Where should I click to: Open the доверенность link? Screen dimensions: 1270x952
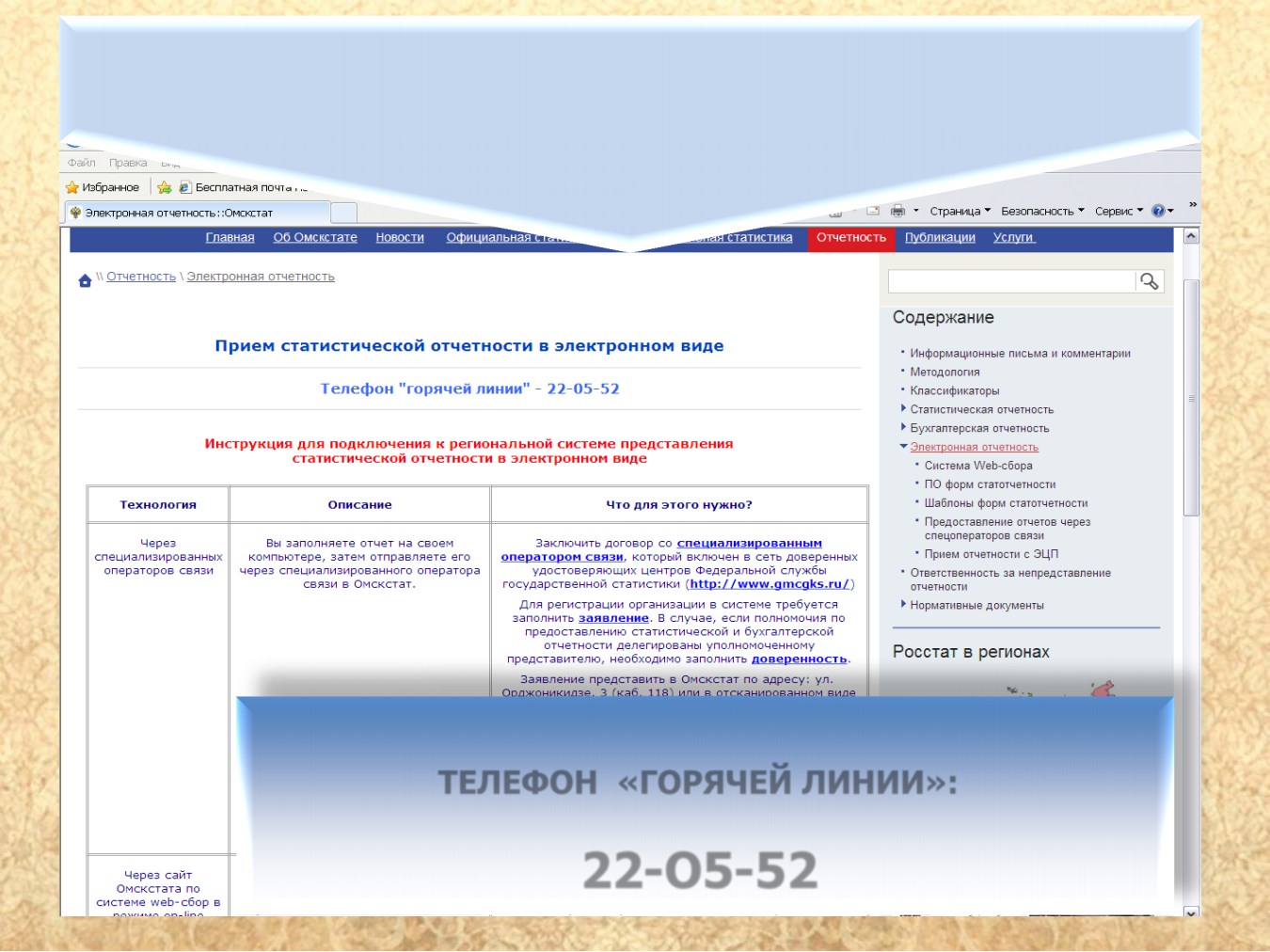pyautogui.click(x=799, y=659)
